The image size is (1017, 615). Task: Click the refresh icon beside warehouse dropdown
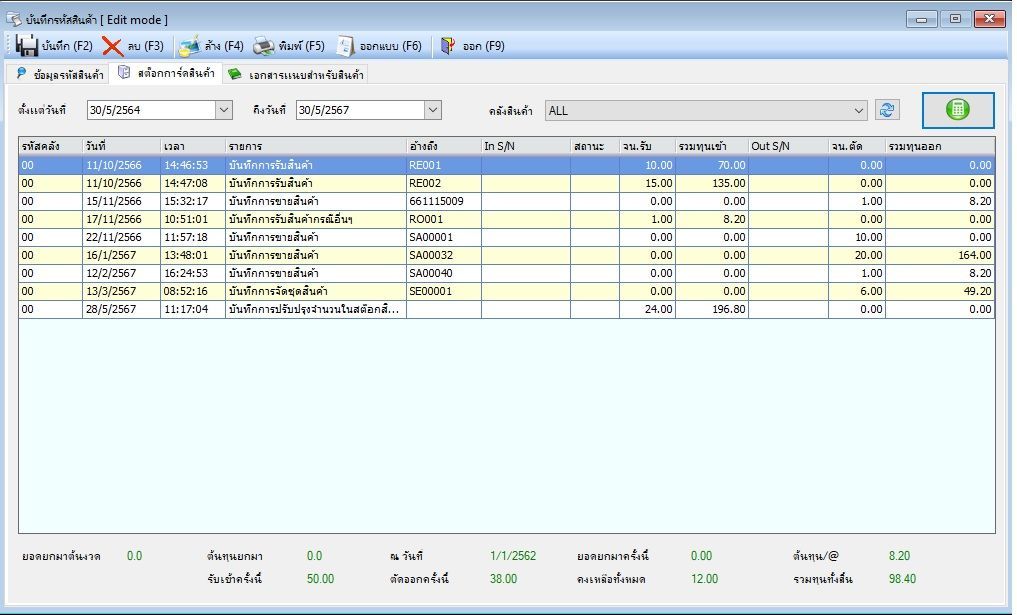coord(887,110)
